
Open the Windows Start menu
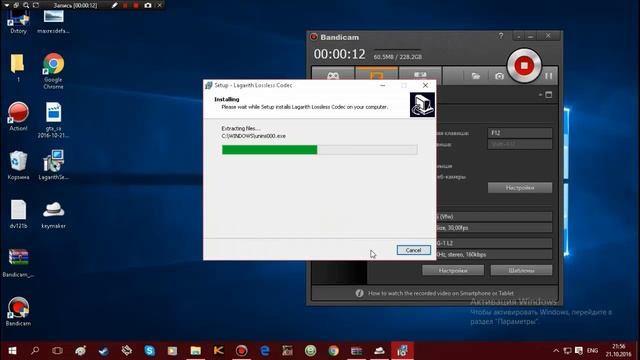click(x=12, y=351)
